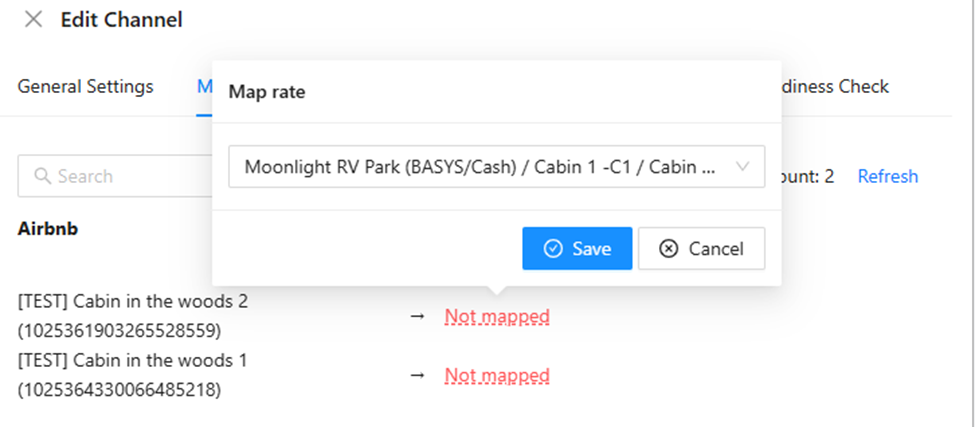Open the Readiness Check tab

point(835,86)
